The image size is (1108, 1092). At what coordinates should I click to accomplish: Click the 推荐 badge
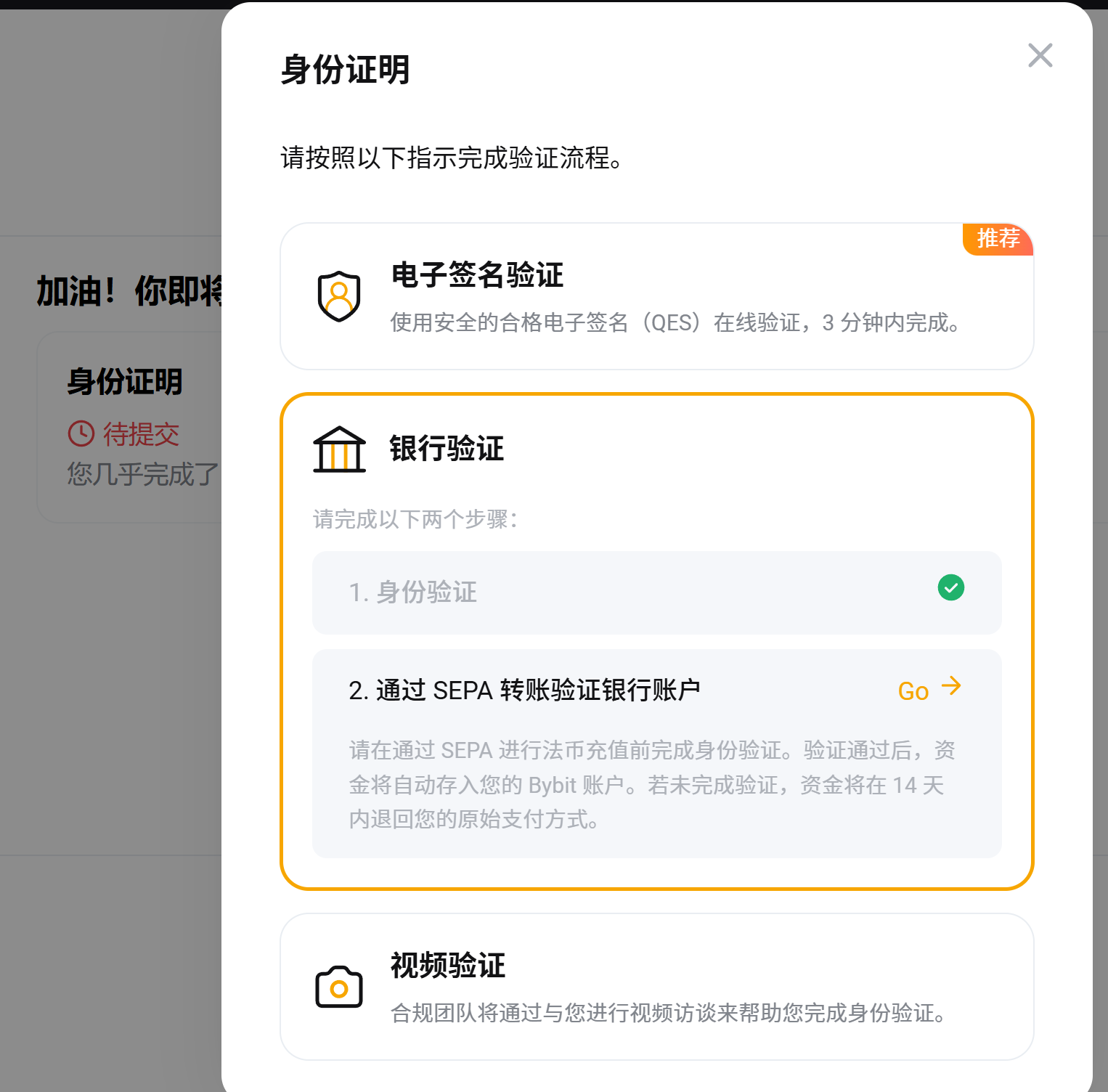point(998,239)
